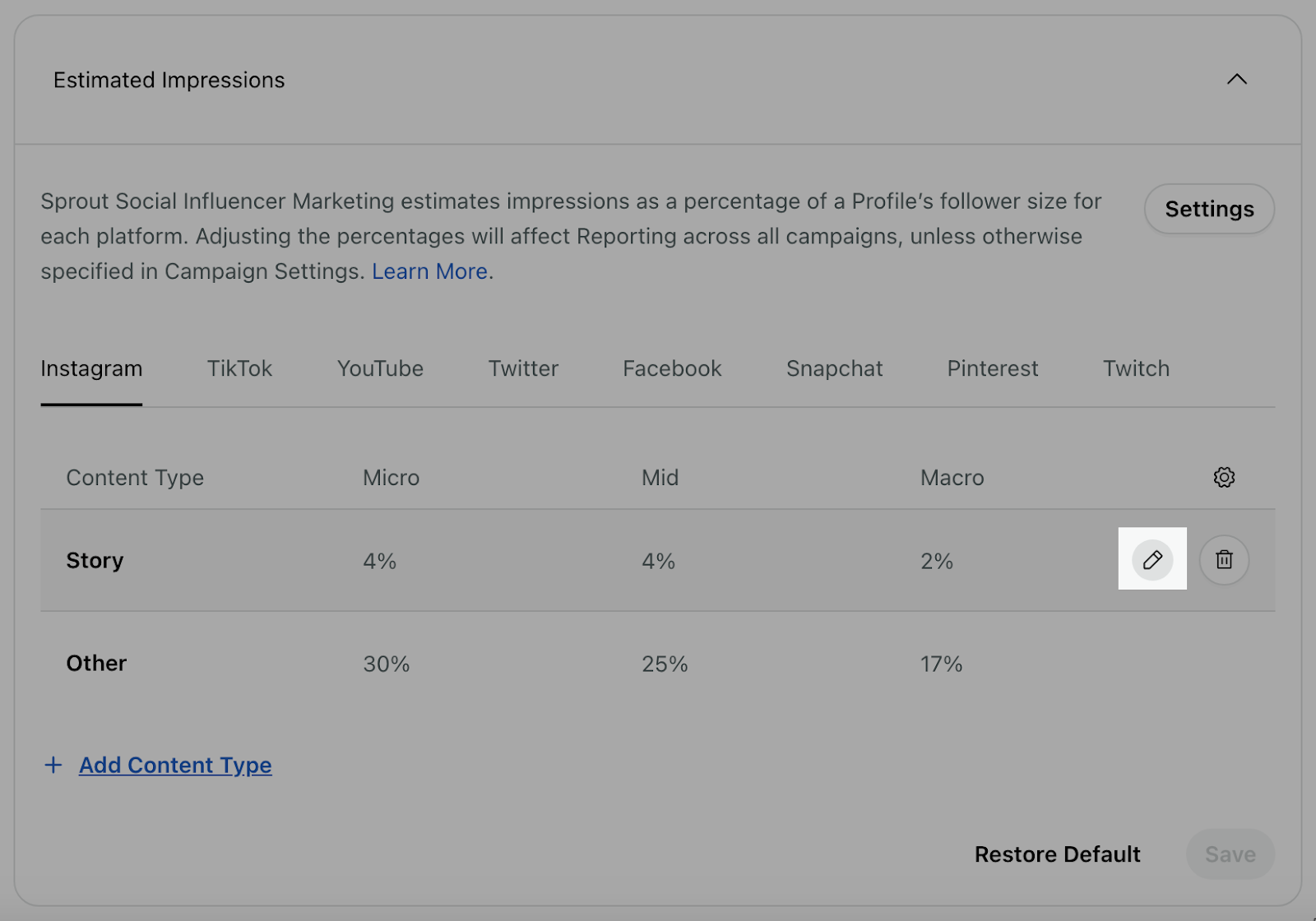Screen dimensions: 1316x921
Task: Open the Twitter tab
Action: [523, 368]
